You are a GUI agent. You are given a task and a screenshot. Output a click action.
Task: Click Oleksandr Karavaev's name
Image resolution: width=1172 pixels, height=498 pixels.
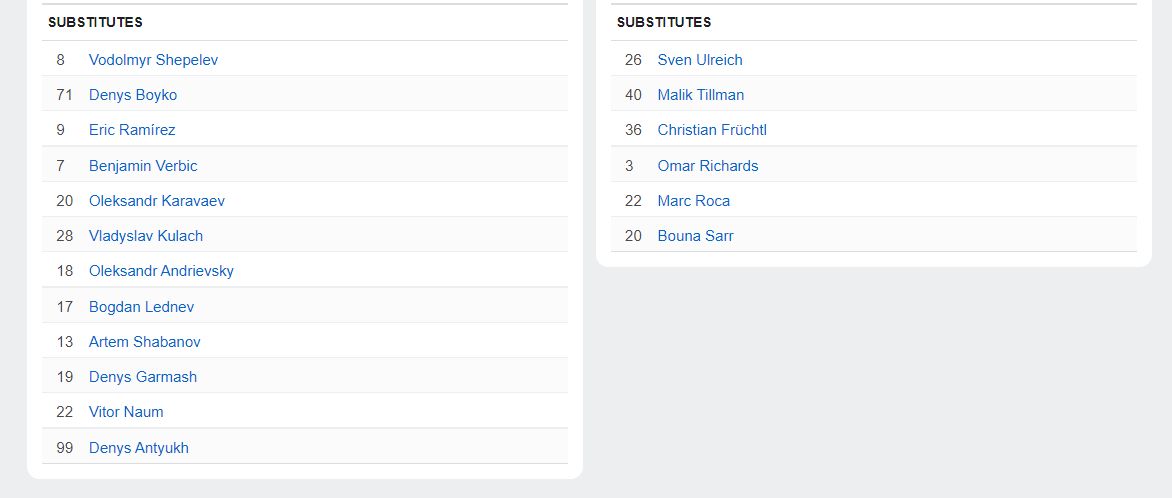(157, 201)
